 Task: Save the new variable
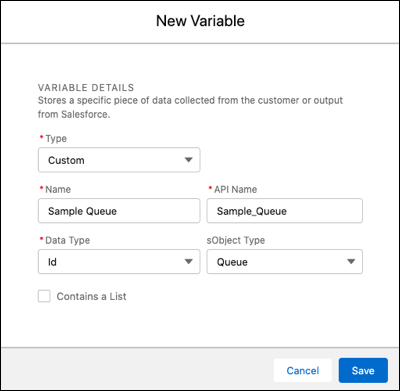[363, 371]
